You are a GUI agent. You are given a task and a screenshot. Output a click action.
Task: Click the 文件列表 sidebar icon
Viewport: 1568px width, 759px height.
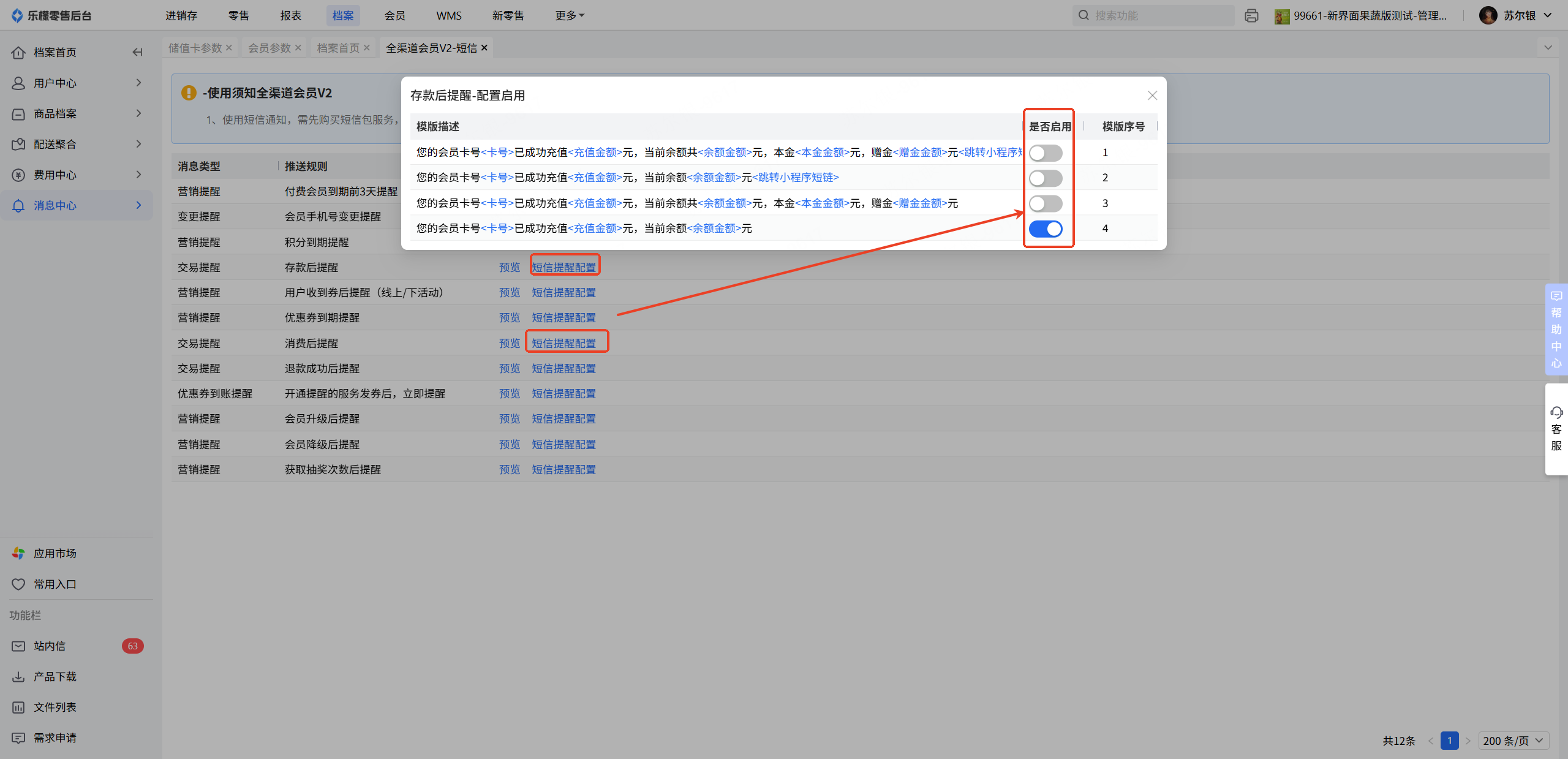(x=19, y=707)
